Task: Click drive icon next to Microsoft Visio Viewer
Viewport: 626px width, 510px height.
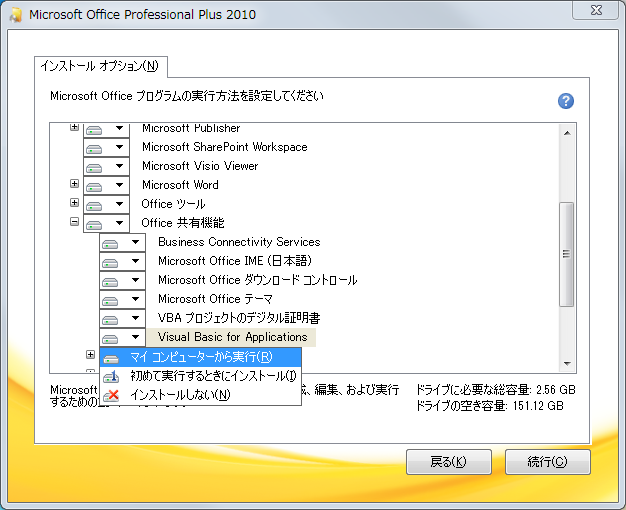Action: pos(94,168)
